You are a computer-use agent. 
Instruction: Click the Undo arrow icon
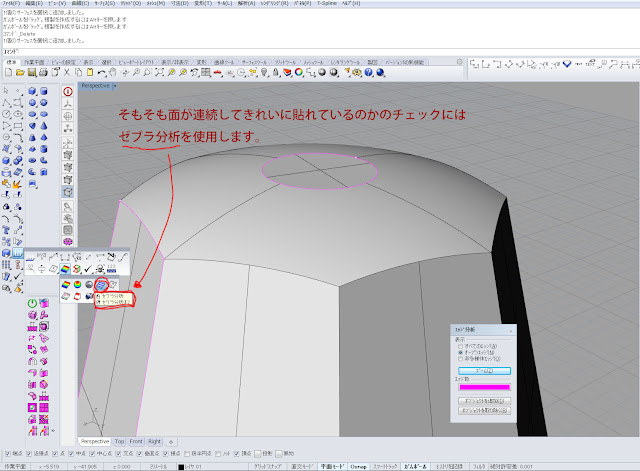102,73
